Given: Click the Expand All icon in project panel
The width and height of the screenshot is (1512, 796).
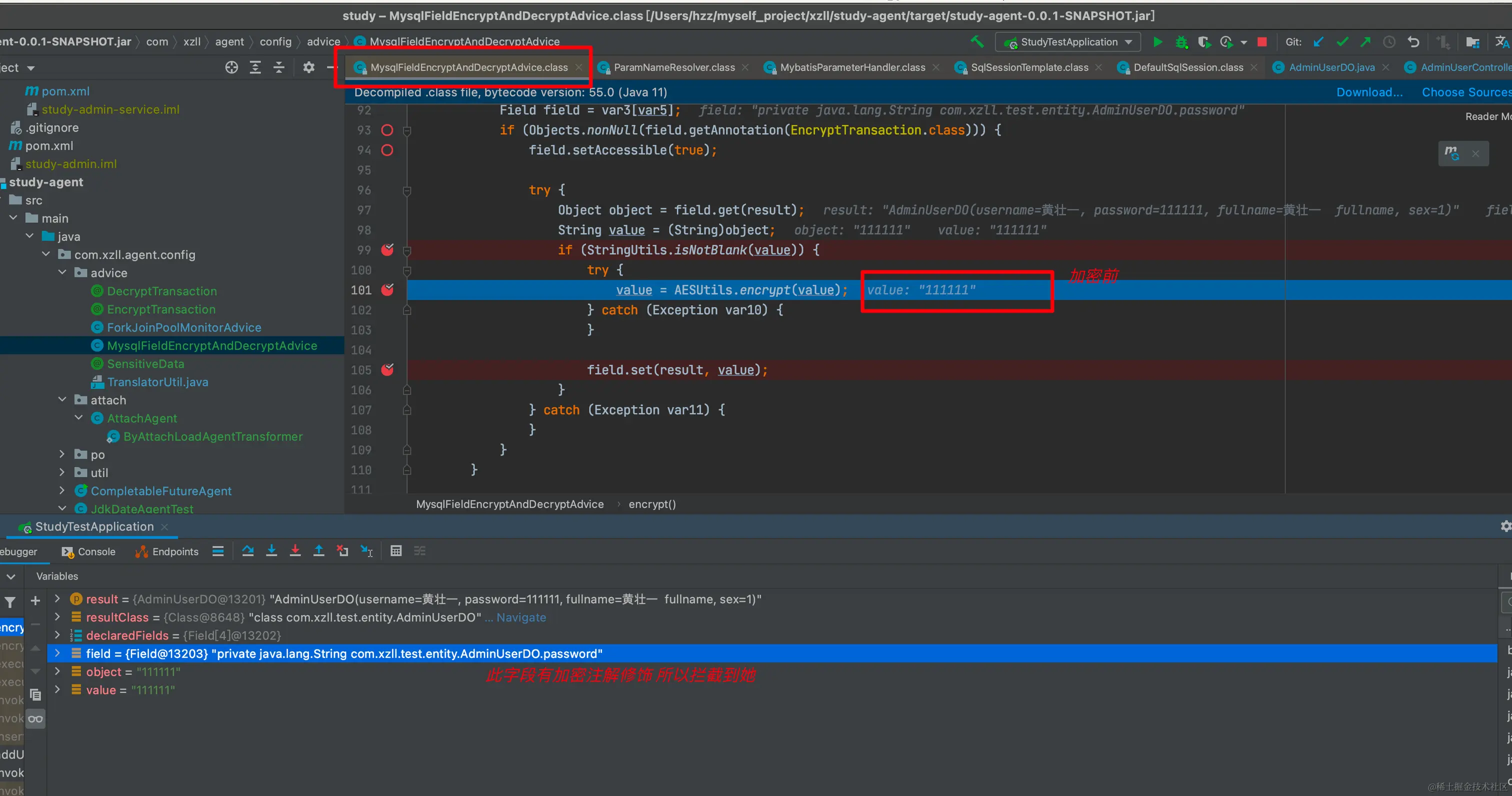Looking at the screenshot, I should pos(255,67).
